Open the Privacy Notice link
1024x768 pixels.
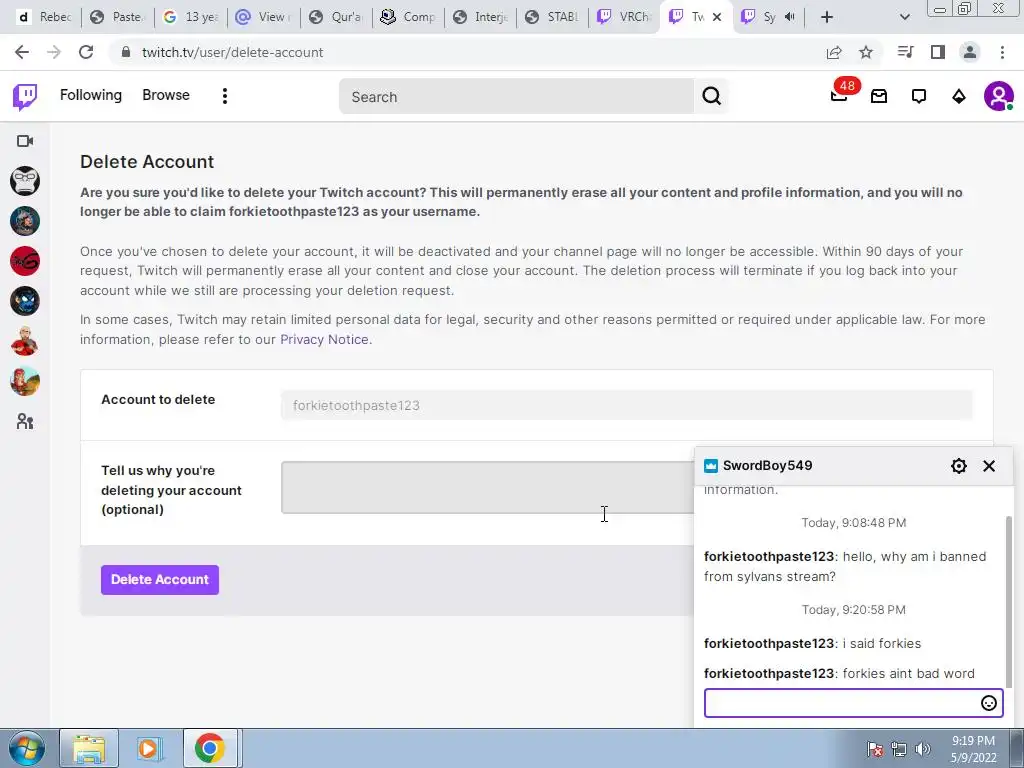point(324,340)
